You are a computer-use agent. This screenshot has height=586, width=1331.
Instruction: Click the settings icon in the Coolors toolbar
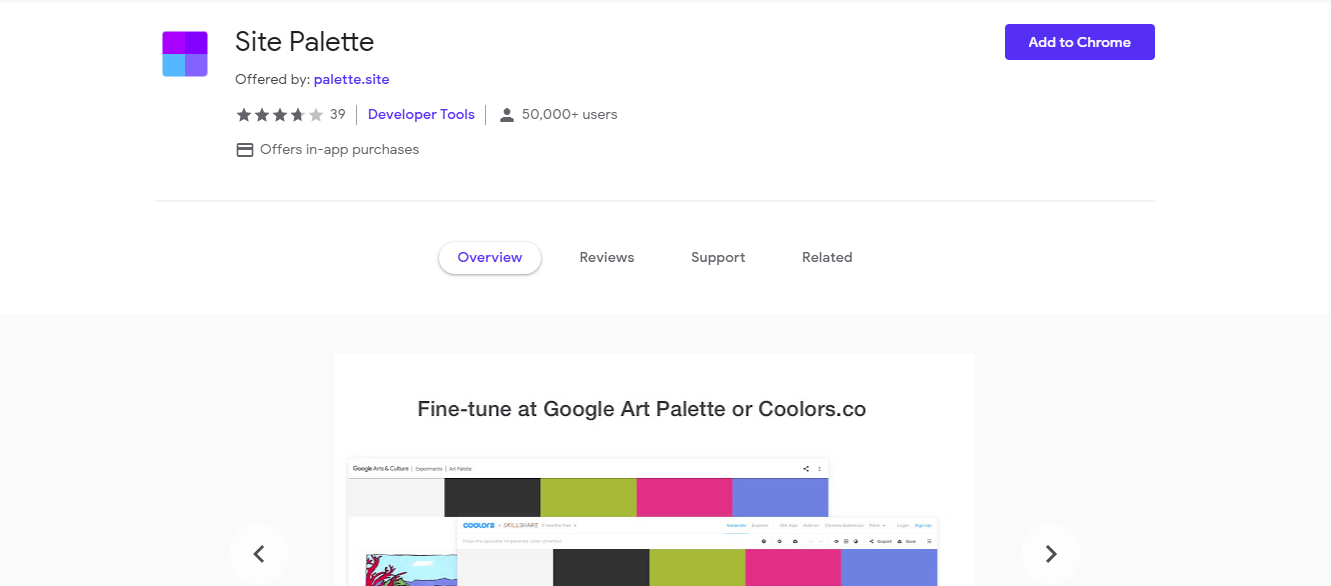[x=779, y=541]
